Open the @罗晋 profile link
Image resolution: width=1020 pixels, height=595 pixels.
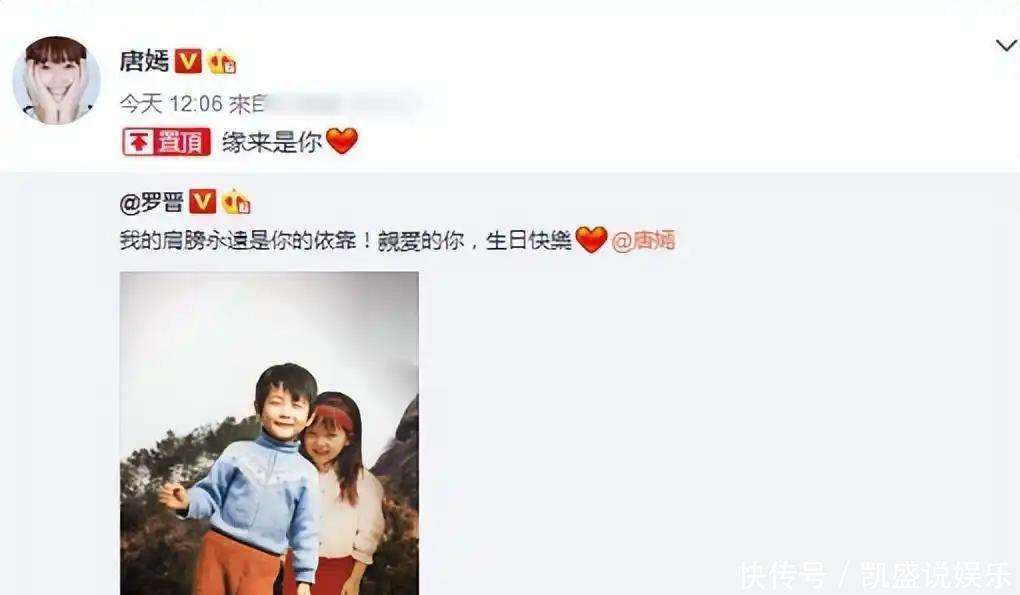point(152,203)
